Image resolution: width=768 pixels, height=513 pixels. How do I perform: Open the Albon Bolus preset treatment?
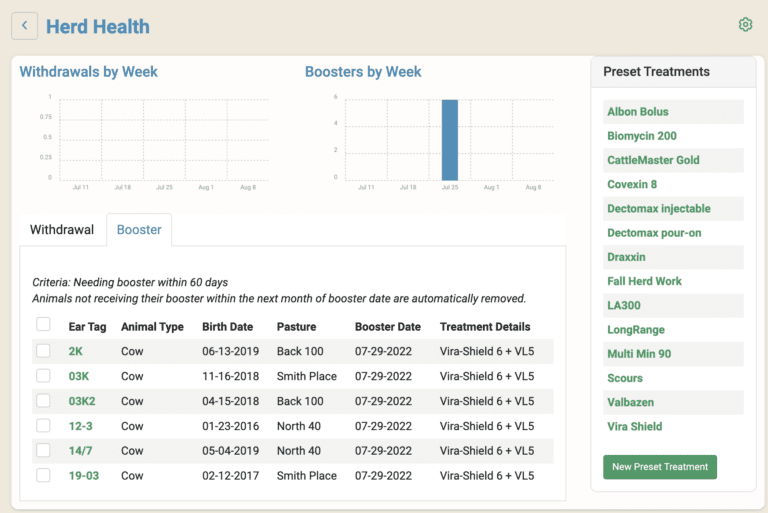(x=638, y=112)
